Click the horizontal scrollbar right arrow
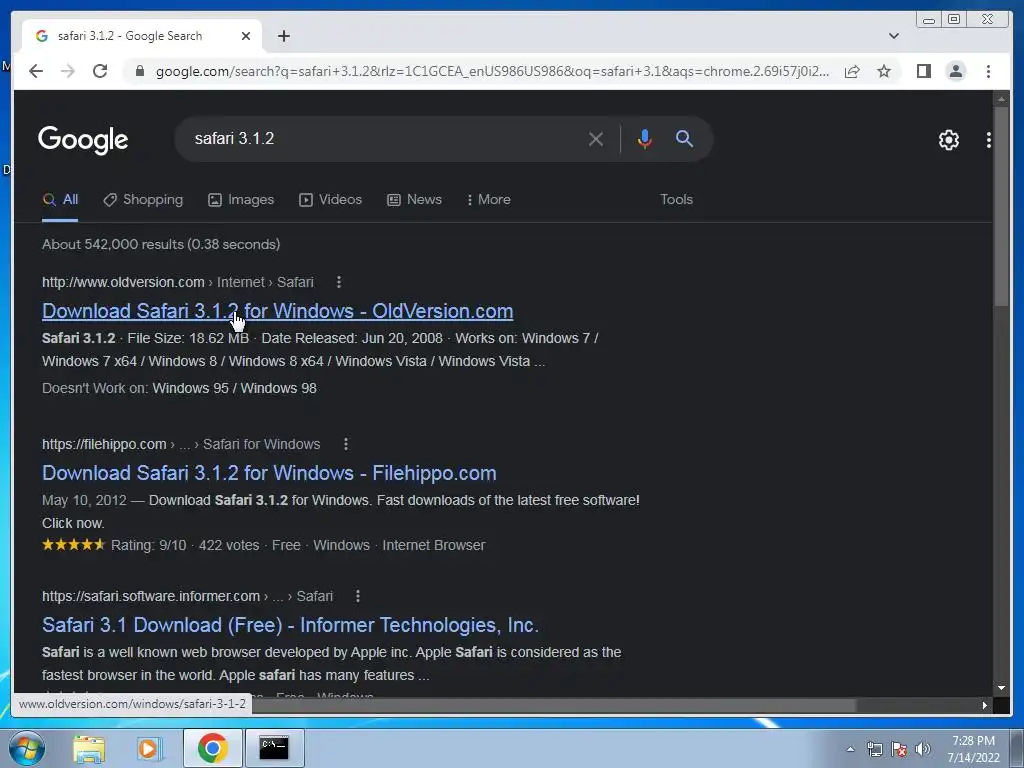The image size is (1024, 768). point(984,705)
